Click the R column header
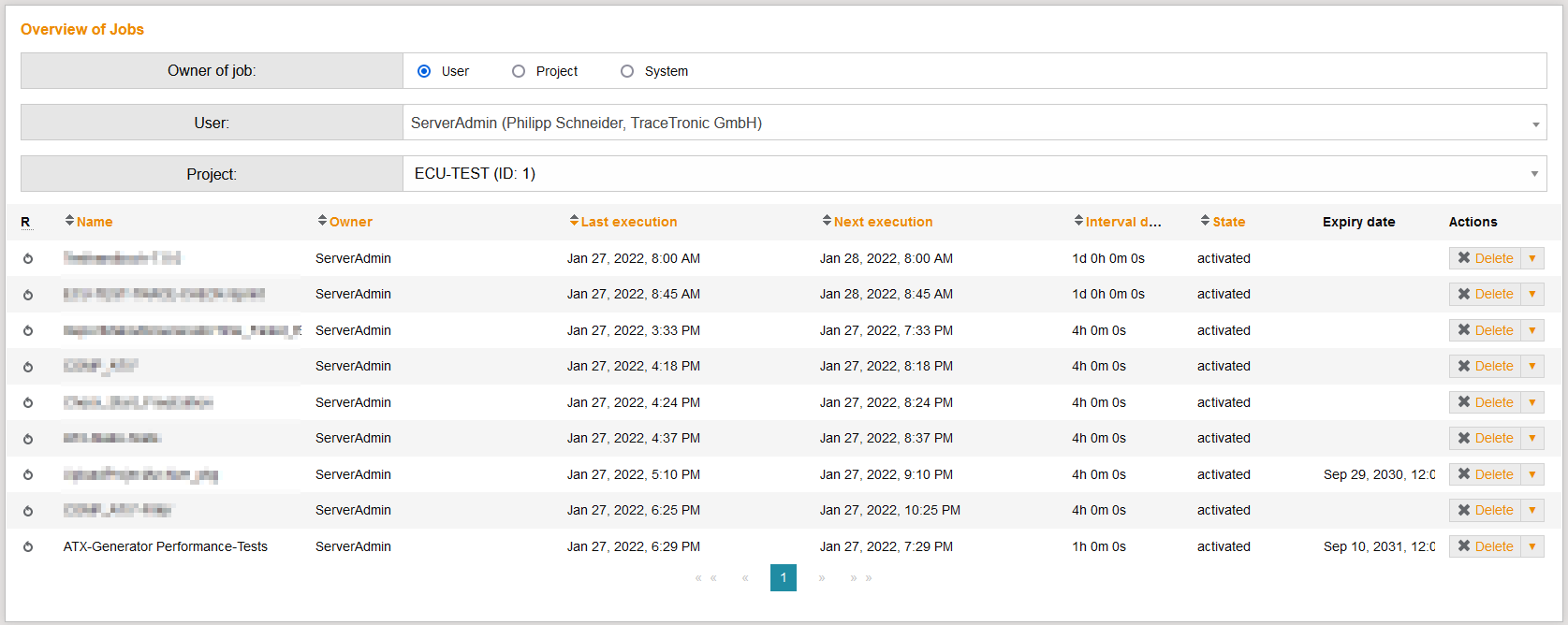 click(25, 222)
